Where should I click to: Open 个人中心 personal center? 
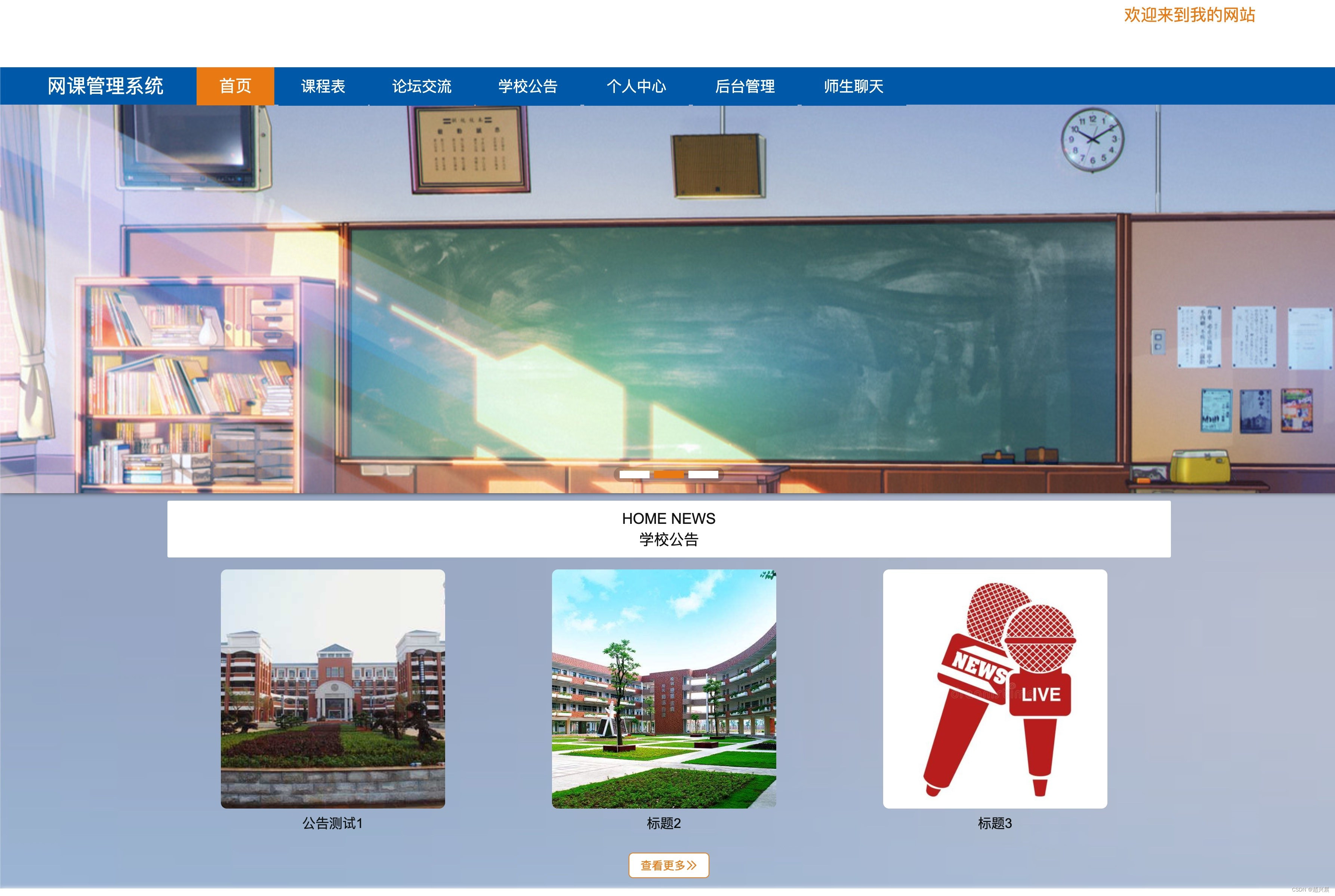(x=636, y=86)
